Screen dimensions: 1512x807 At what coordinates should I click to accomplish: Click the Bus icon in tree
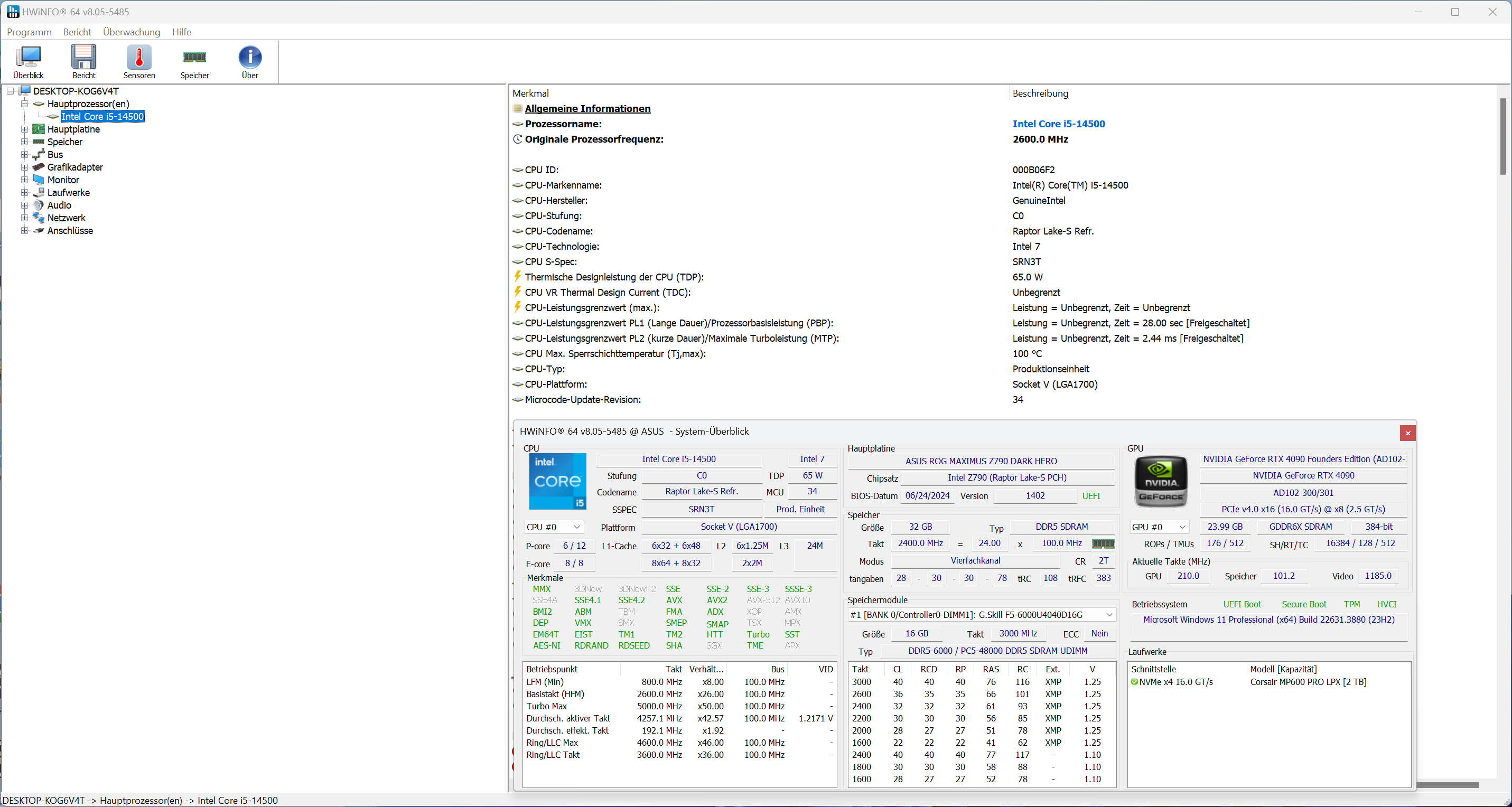[x=39, y=154]
